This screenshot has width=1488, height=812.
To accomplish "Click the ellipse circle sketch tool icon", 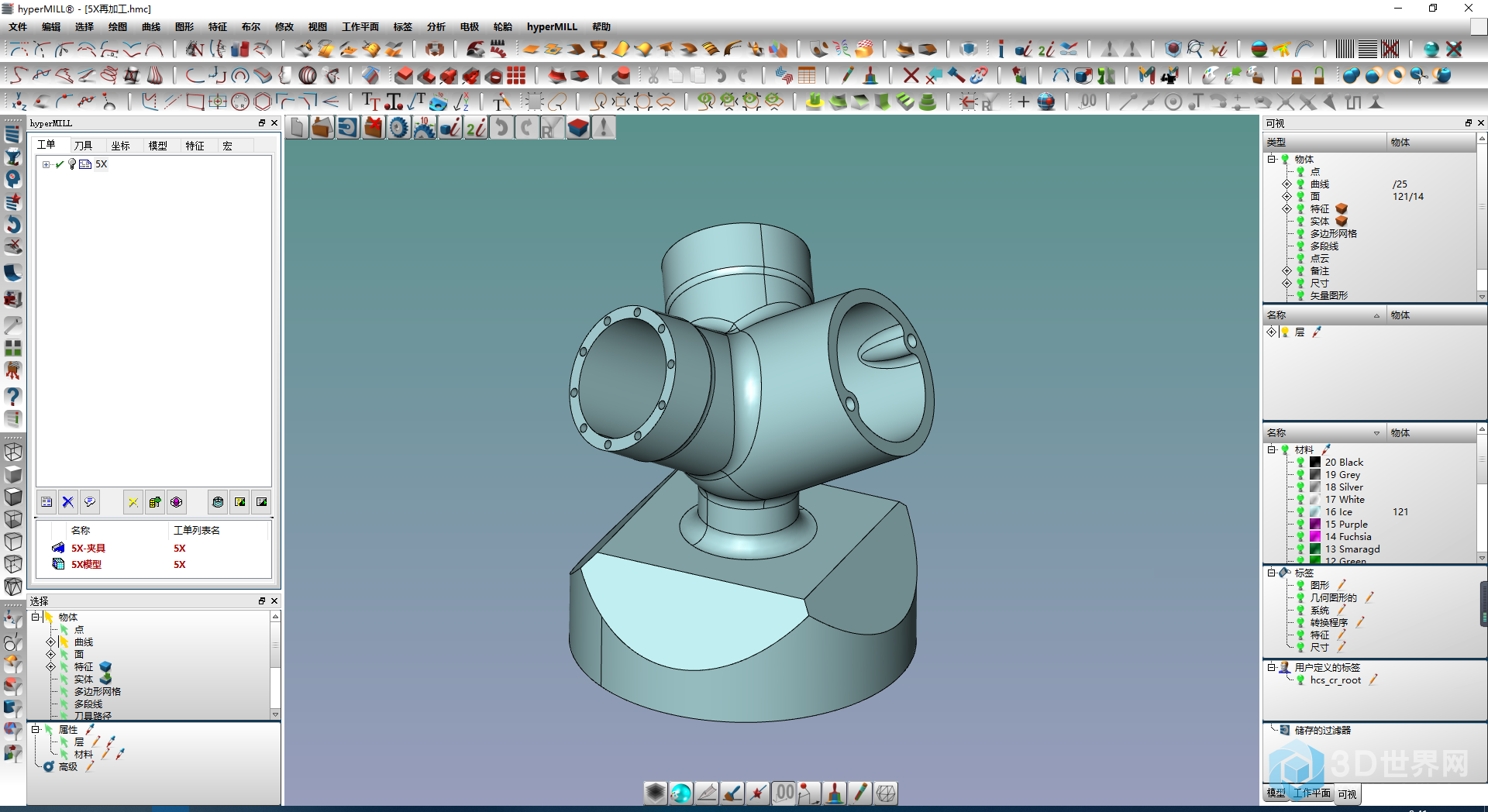I will 240,101.
